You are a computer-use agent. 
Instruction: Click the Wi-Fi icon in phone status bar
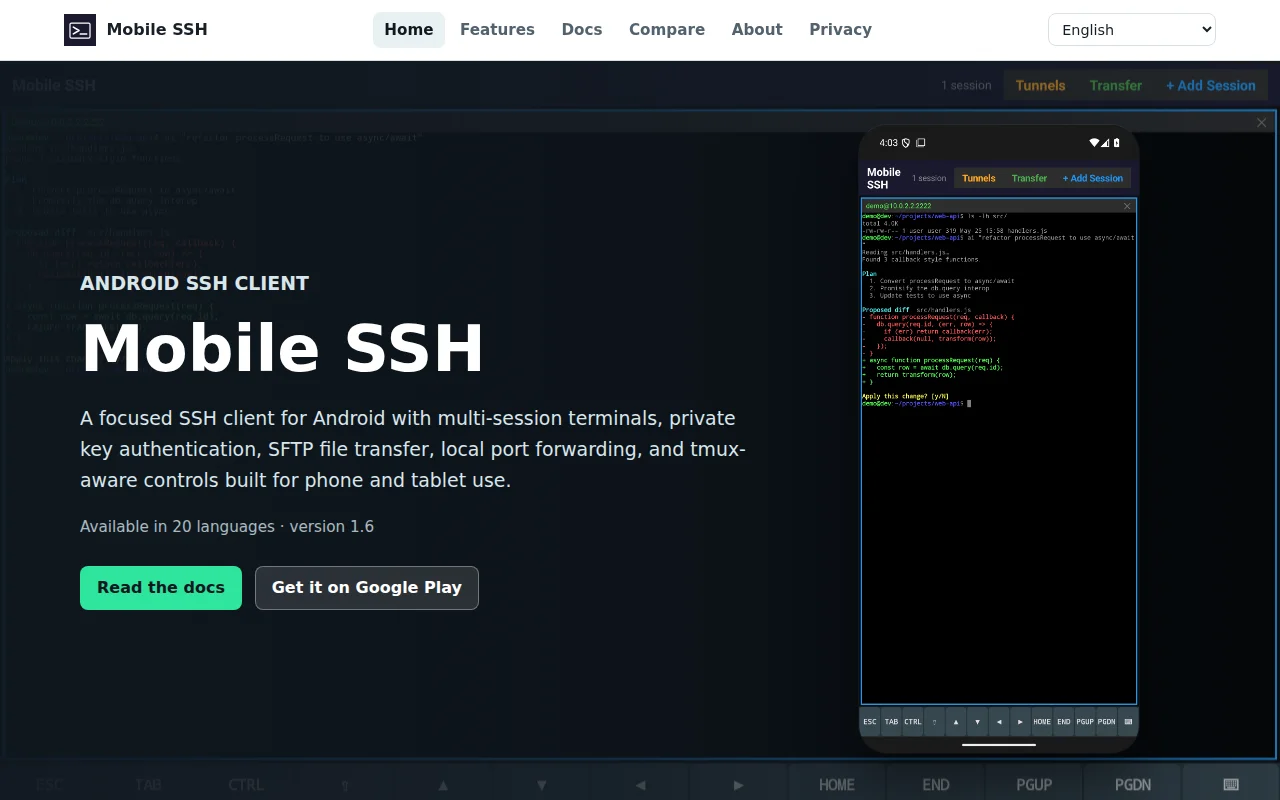[1094, 143]
